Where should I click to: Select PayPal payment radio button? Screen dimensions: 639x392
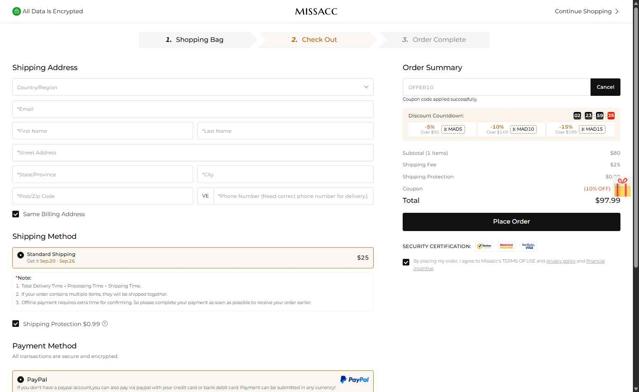[x=20, y=379]
